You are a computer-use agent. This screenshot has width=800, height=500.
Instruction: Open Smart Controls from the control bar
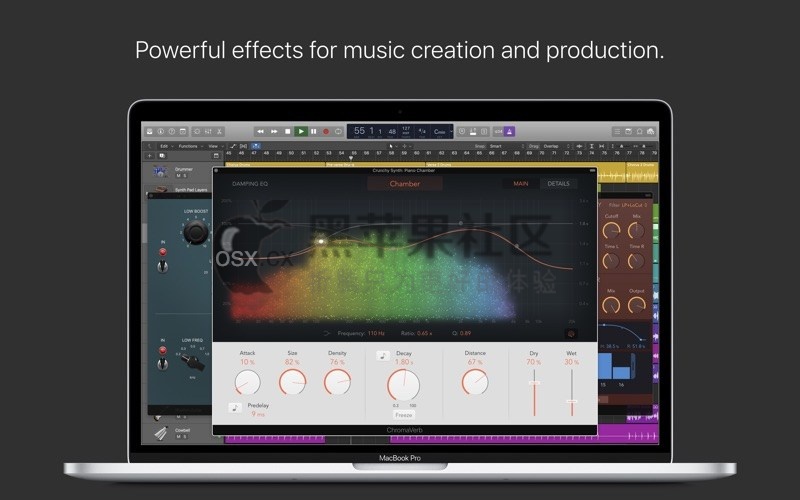click(197, 131)
